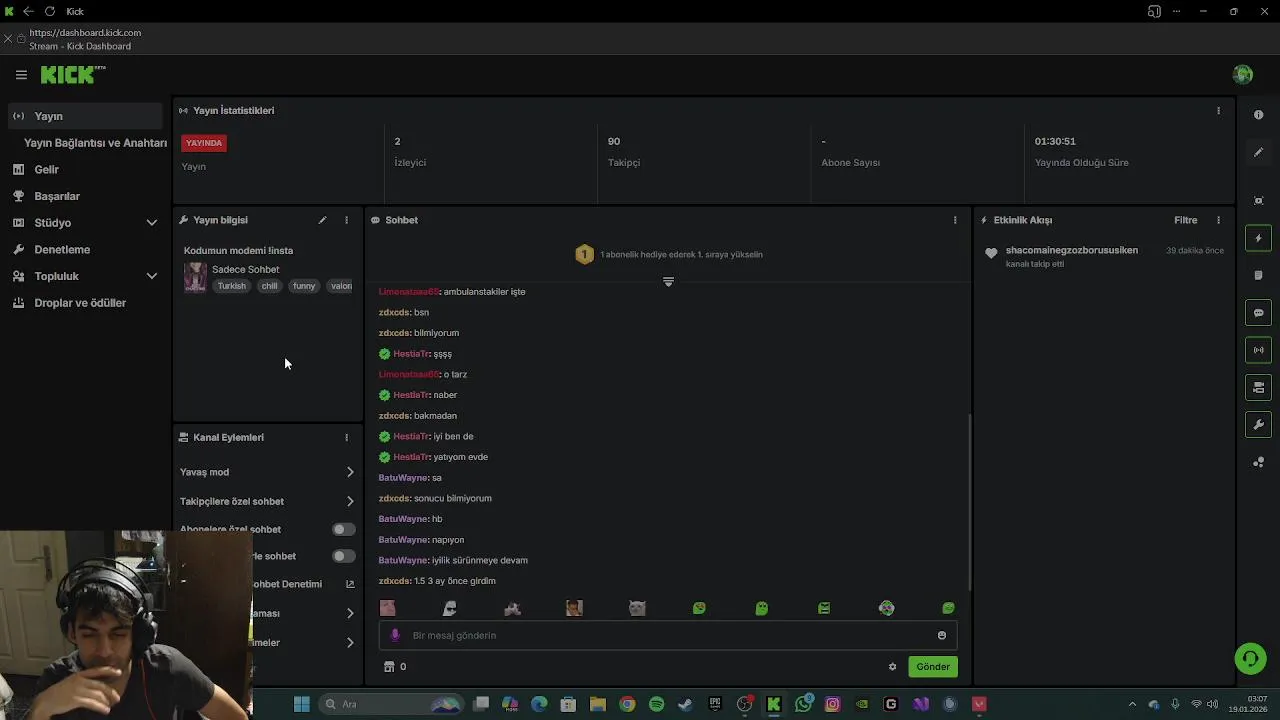The height and width of the screenshot is (720, 1280).
Task: Open Kanal Eylemleri three-dot menu
Action: coord(347,437)
